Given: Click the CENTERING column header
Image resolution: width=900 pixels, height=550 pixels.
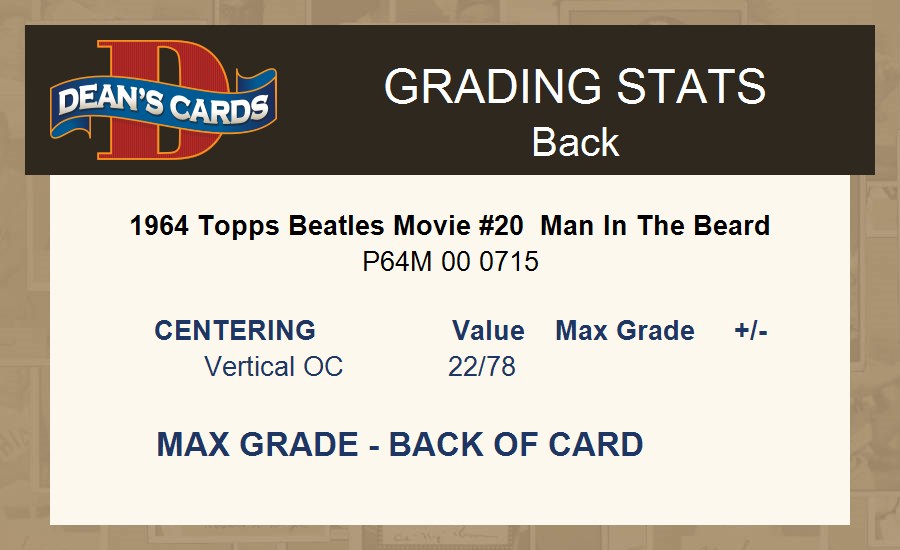Looking at the screenshot, I should (235, 331).
